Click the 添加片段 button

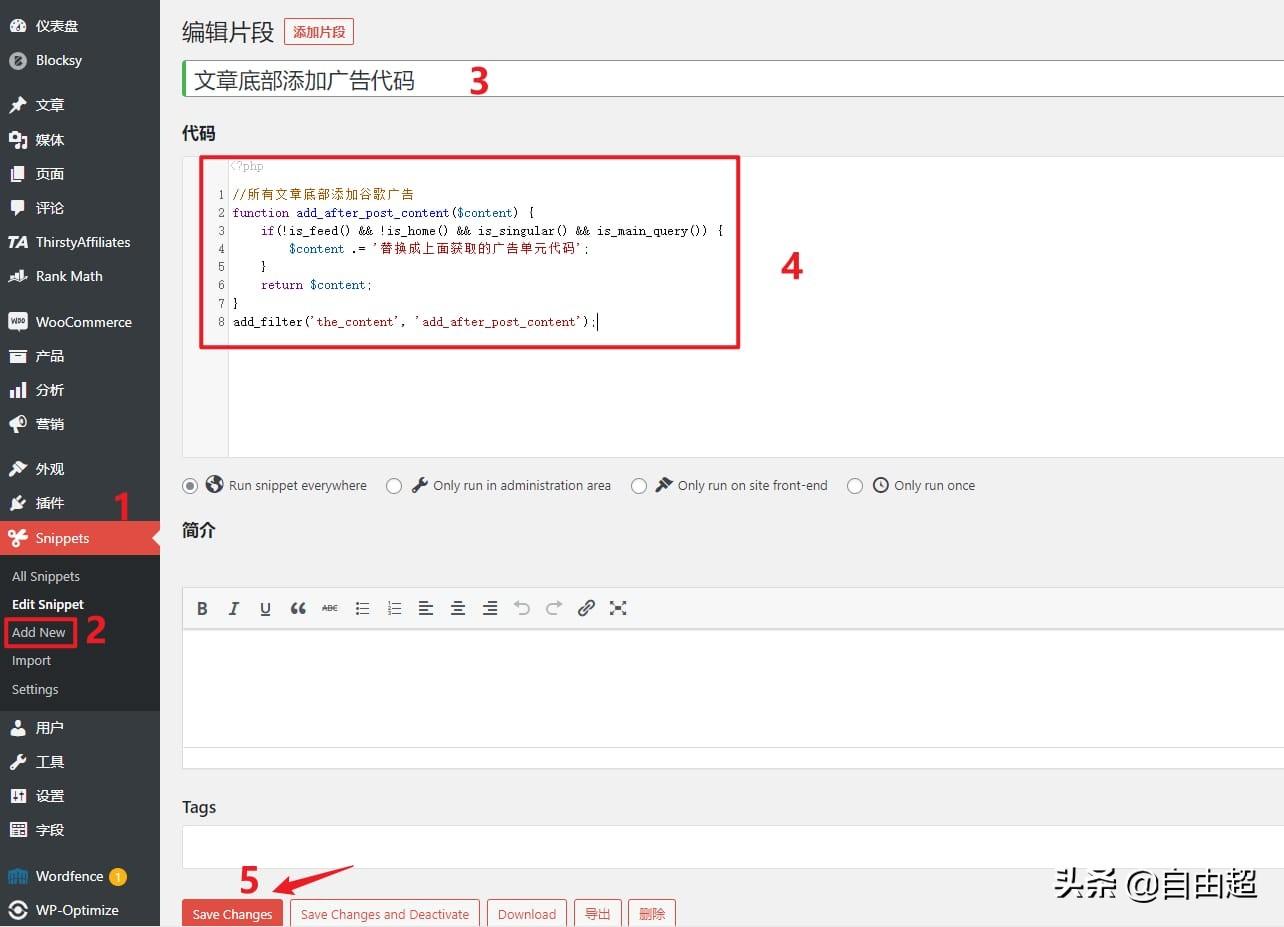click(x=319, y=32)
